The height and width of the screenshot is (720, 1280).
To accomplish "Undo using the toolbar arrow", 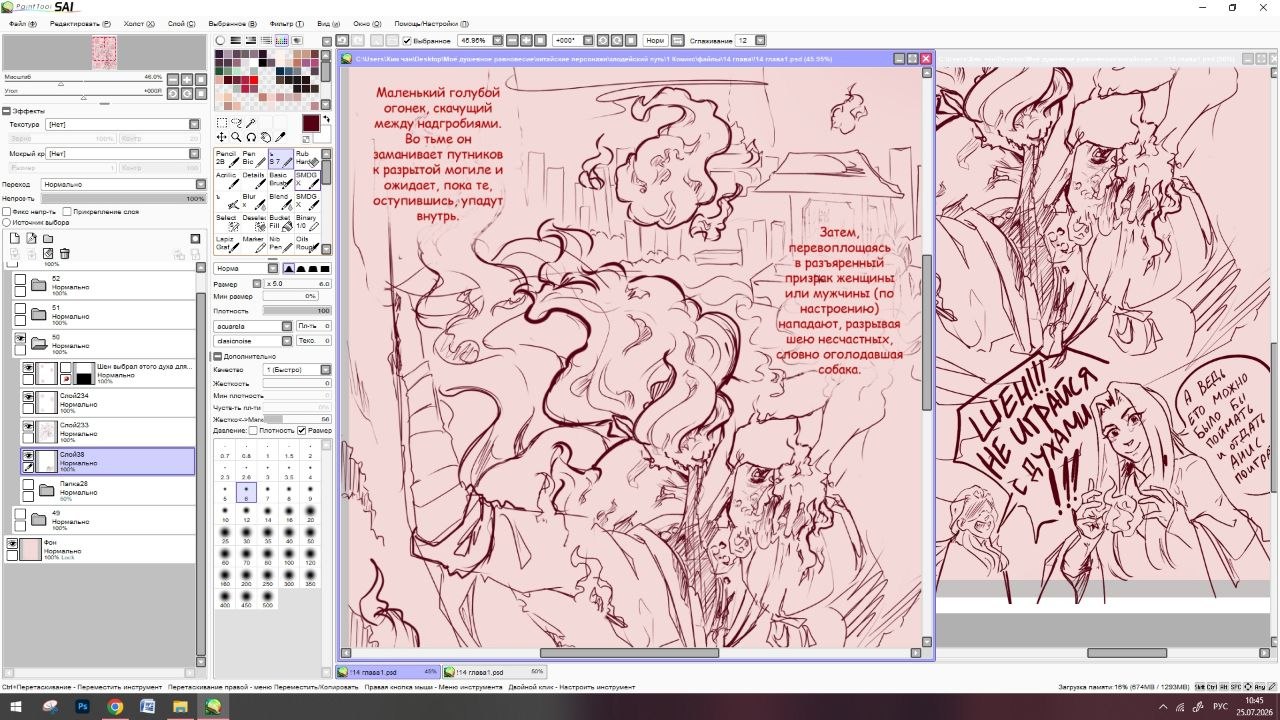I will click(342, 41).
